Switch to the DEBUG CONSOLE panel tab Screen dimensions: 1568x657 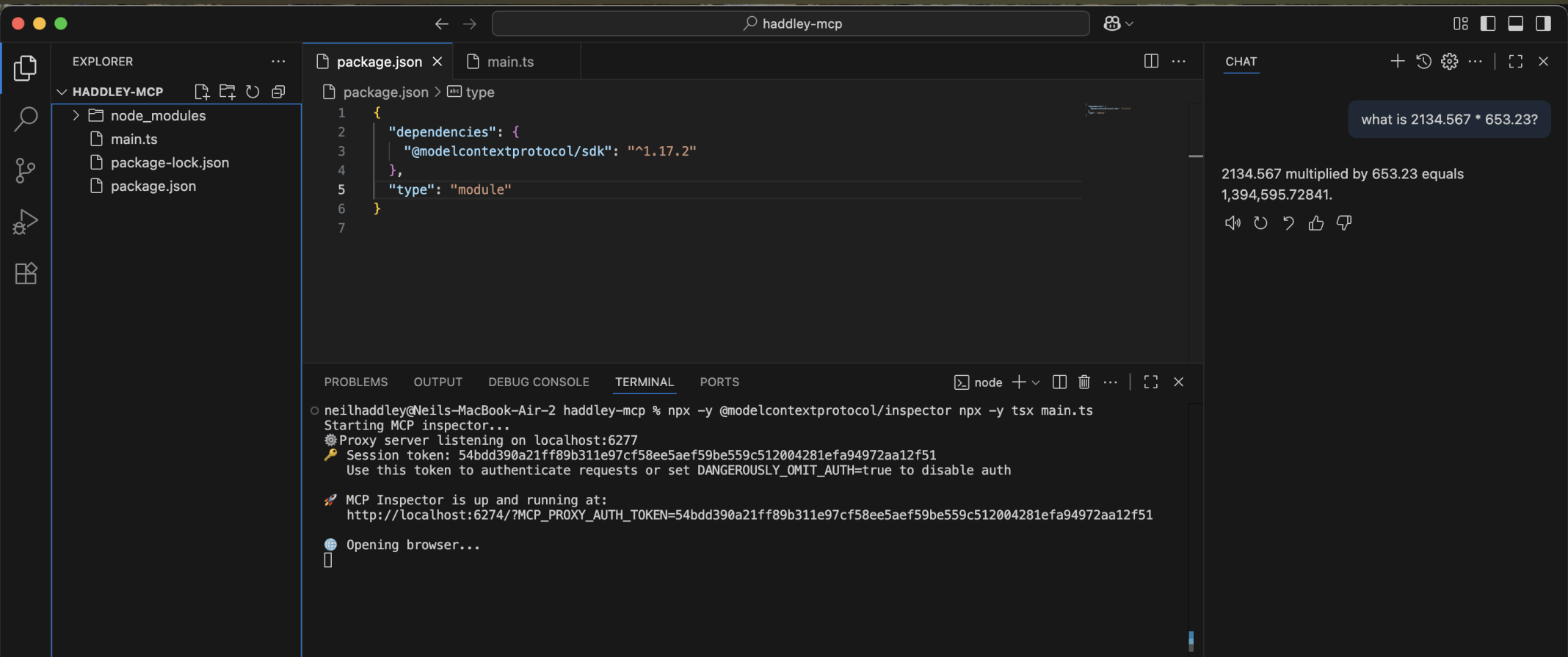[538, 382]
